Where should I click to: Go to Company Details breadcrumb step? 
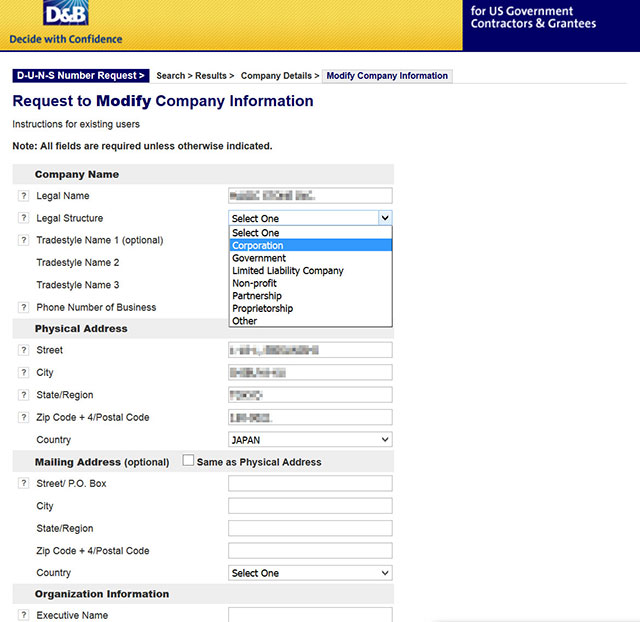[x=276, y=76]
